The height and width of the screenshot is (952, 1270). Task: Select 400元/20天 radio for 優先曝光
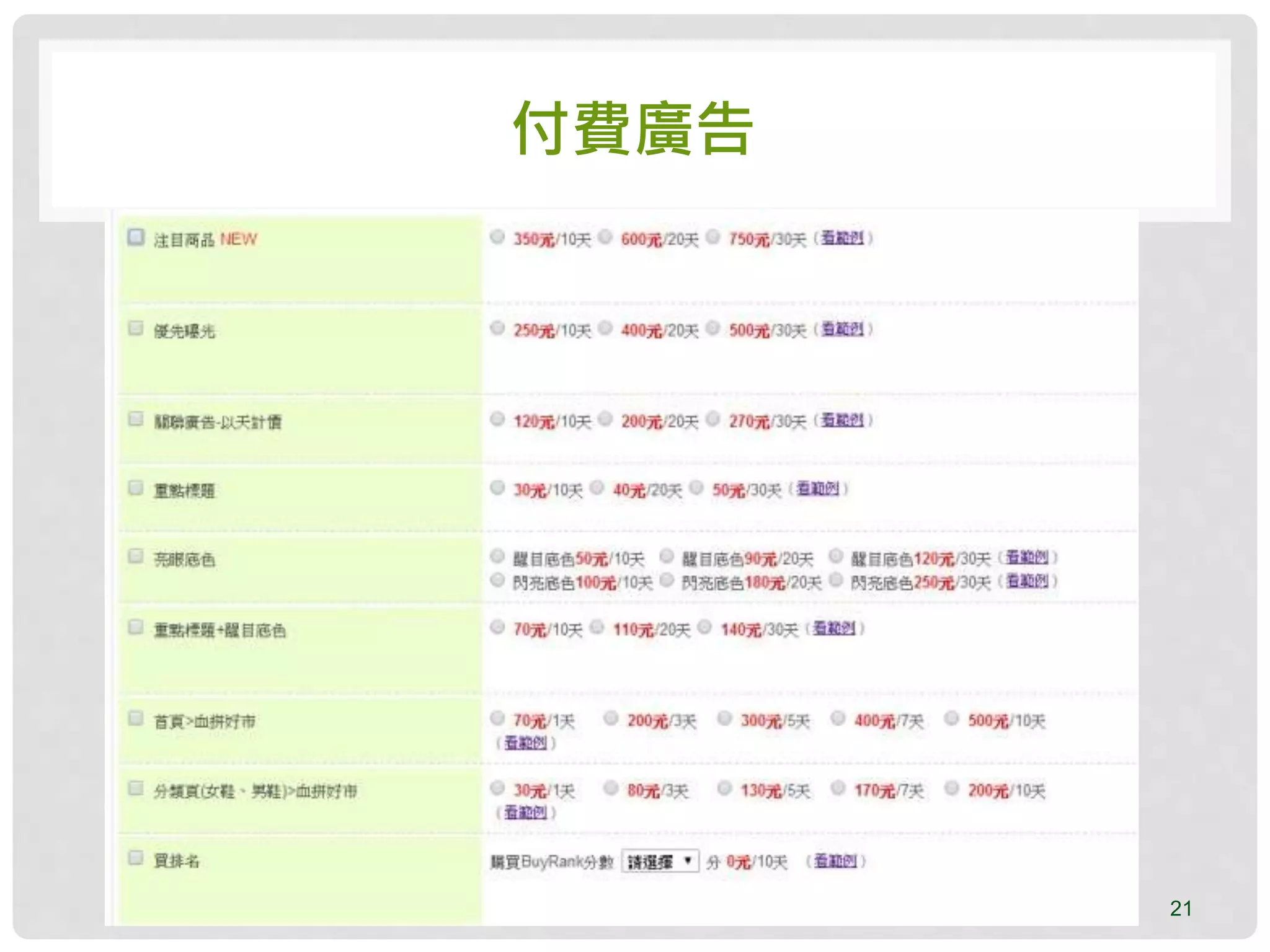tap(605, 328)
